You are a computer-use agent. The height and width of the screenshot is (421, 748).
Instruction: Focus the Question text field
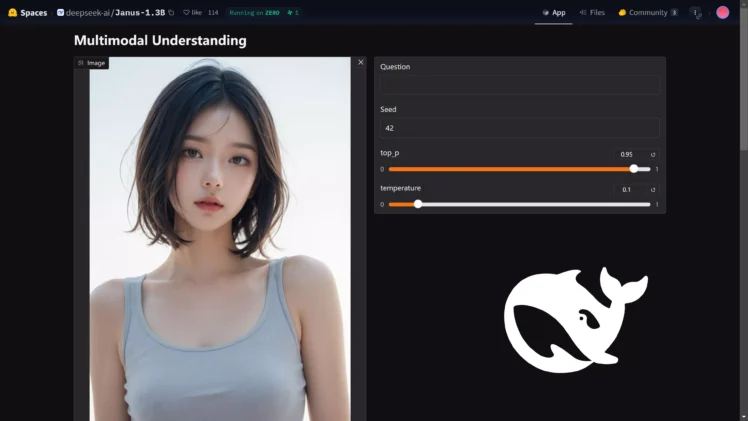click(519, 85)
